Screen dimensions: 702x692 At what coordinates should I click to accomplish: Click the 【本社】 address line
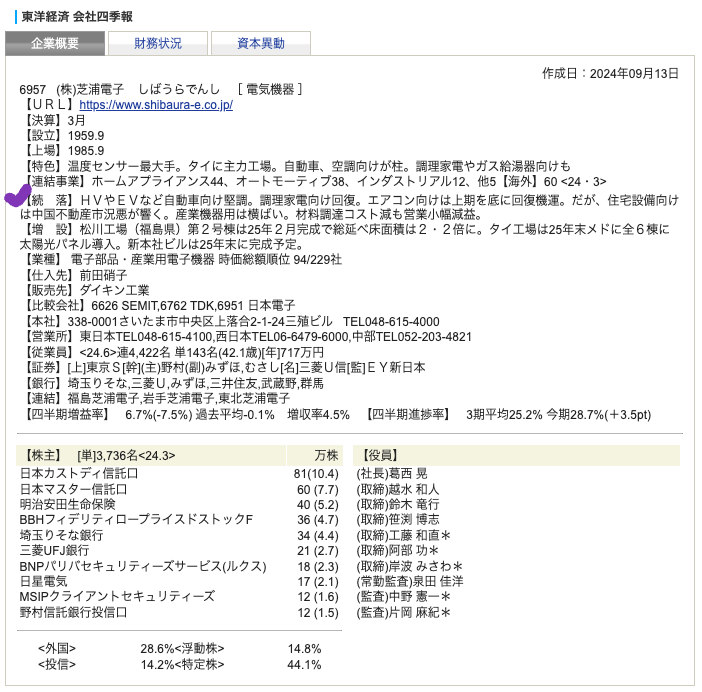click(x=231, y=322)
